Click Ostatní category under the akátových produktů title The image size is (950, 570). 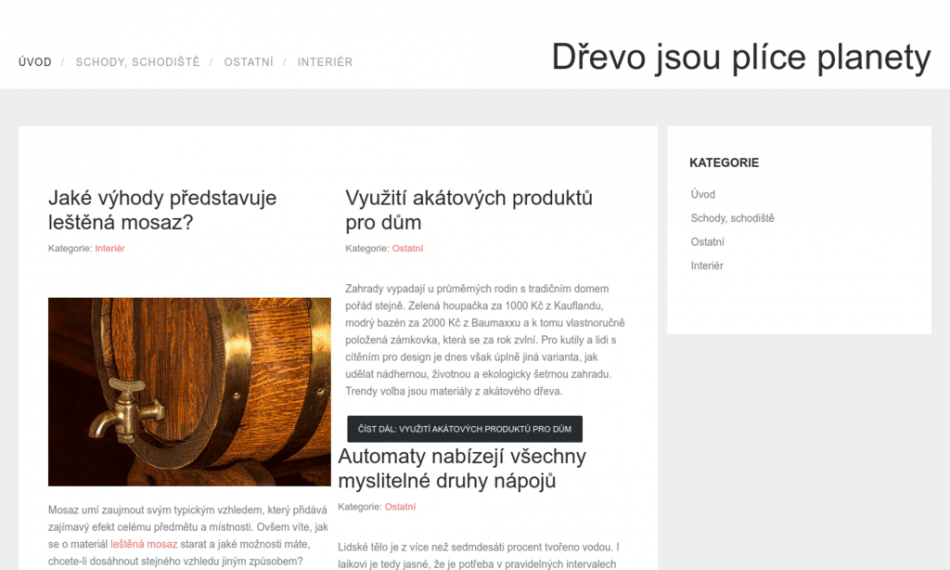point(407,248)
